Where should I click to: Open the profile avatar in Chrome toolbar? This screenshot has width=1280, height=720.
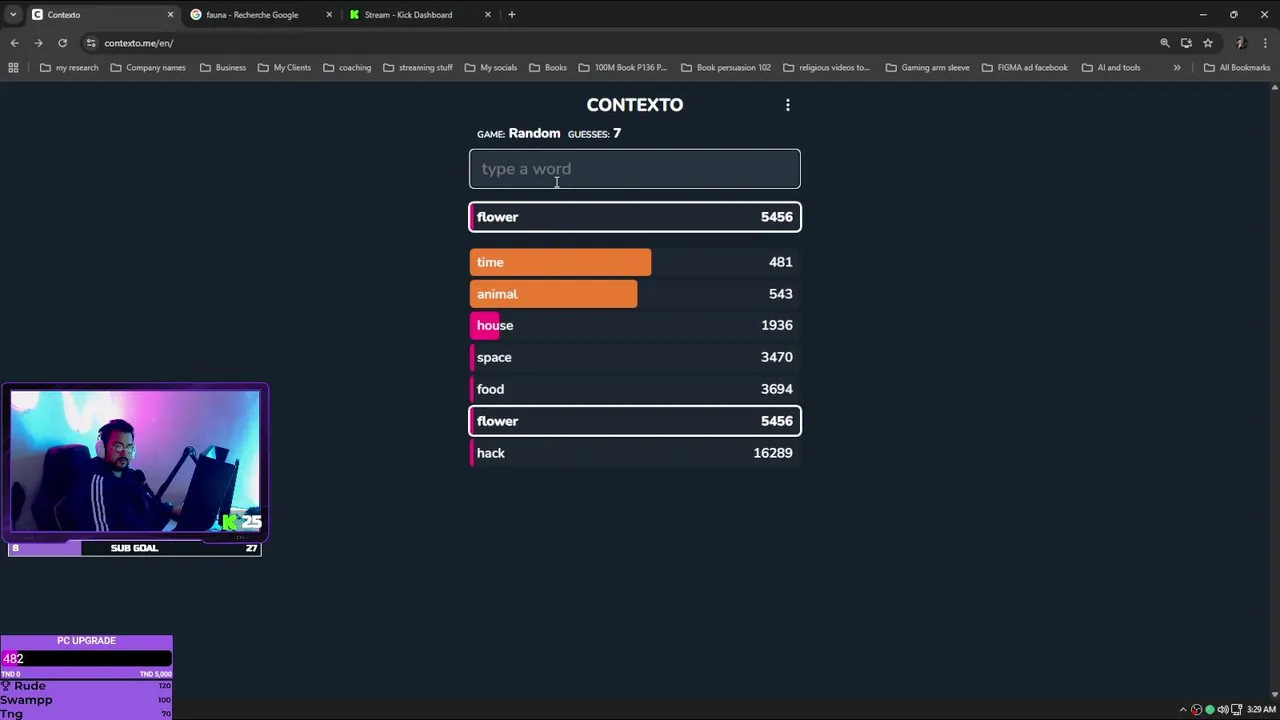pyautogui.click(x=1240, y=43)
